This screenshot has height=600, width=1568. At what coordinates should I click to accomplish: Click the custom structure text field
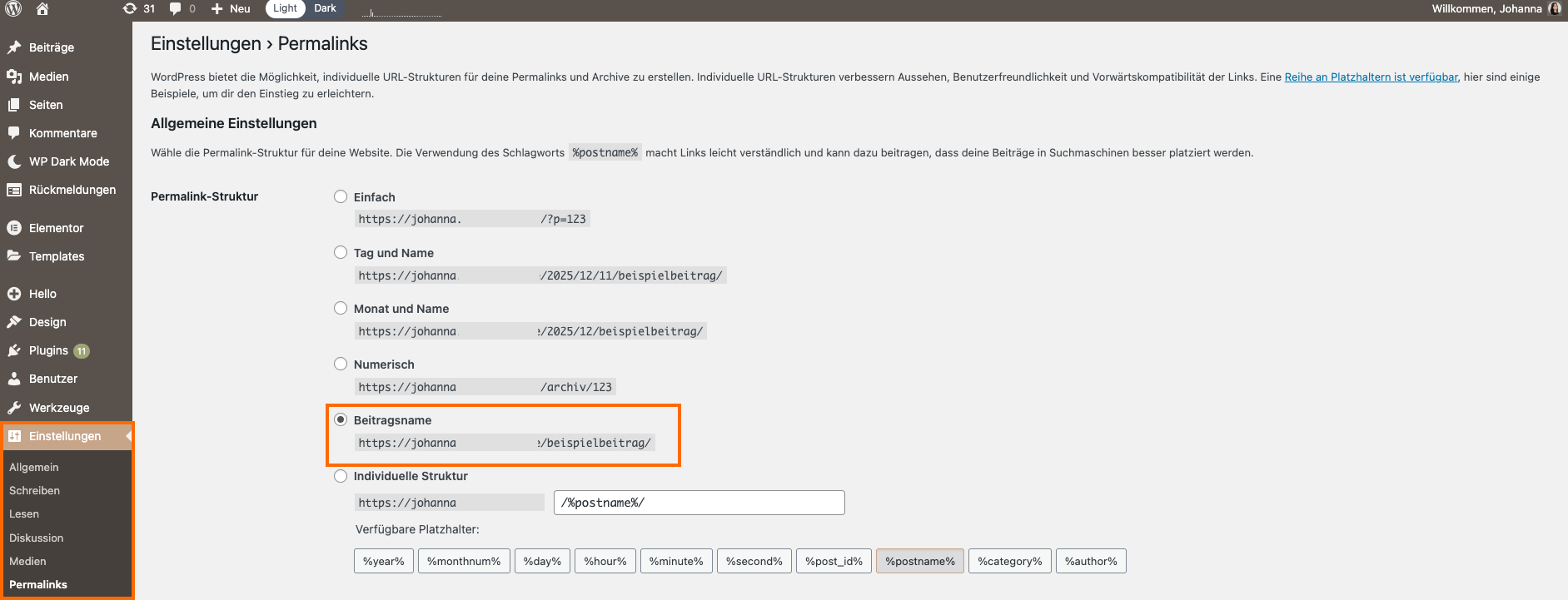pyautogui.click(x=699, y=503)
